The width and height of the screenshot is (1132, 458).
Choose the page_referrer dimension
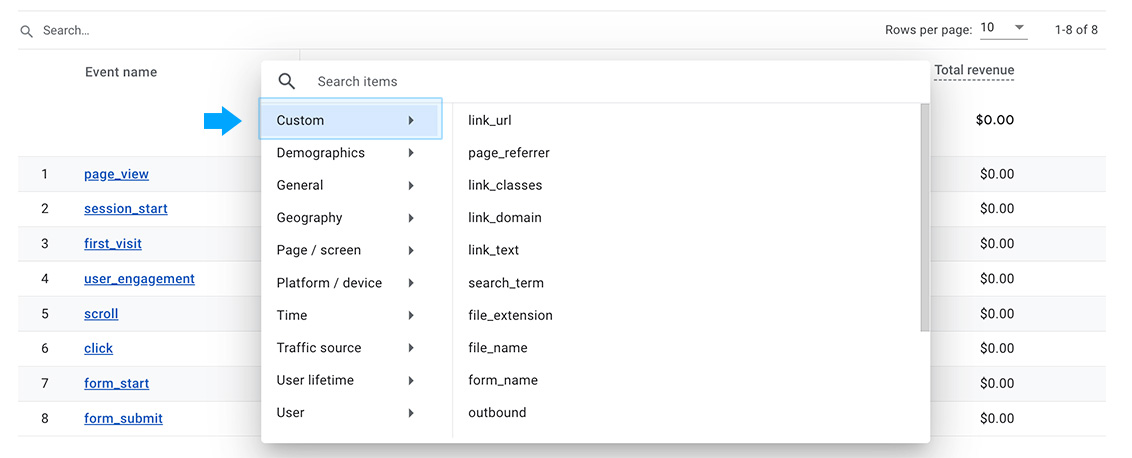pyautogui.click(x=509, y=153)
